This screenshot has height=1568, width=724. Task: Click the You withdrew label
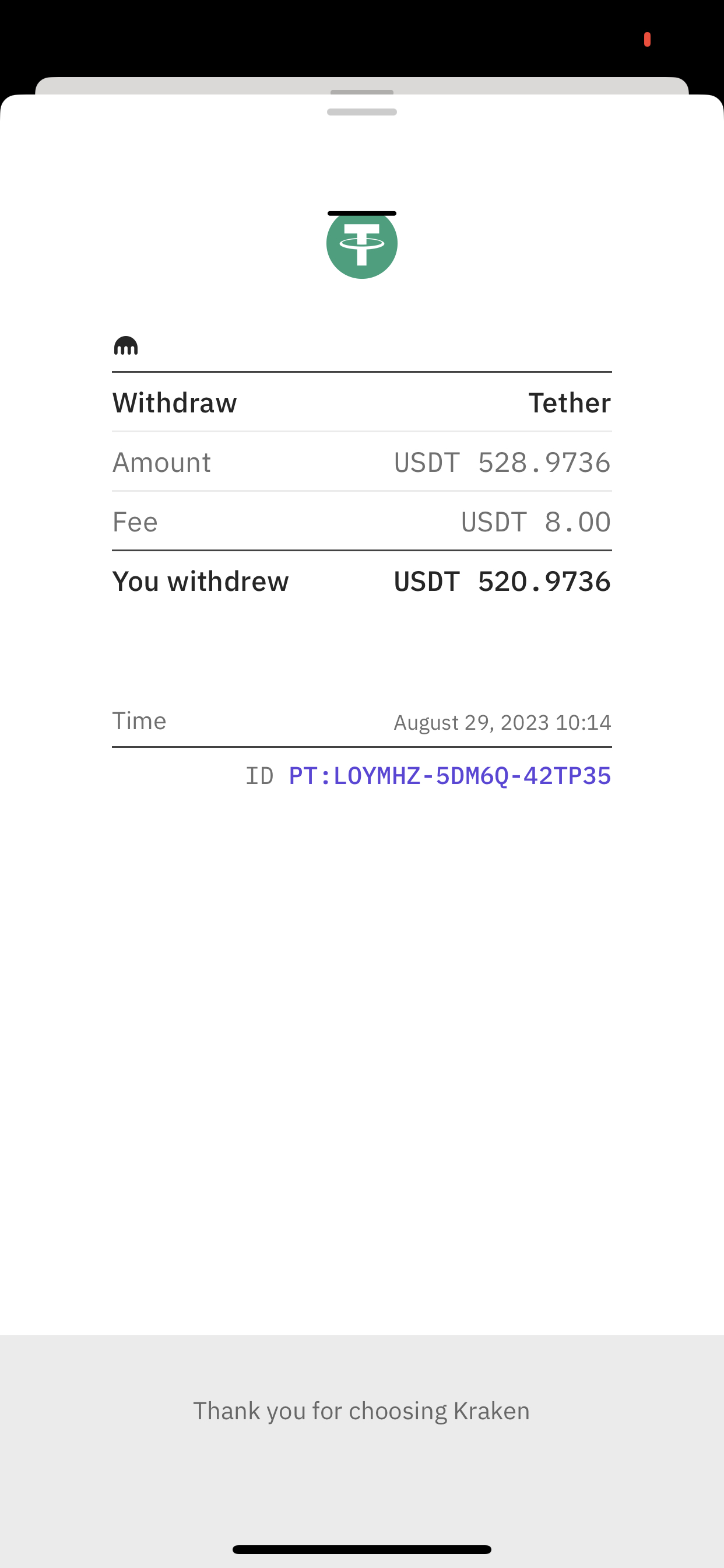tap(200, 582)
